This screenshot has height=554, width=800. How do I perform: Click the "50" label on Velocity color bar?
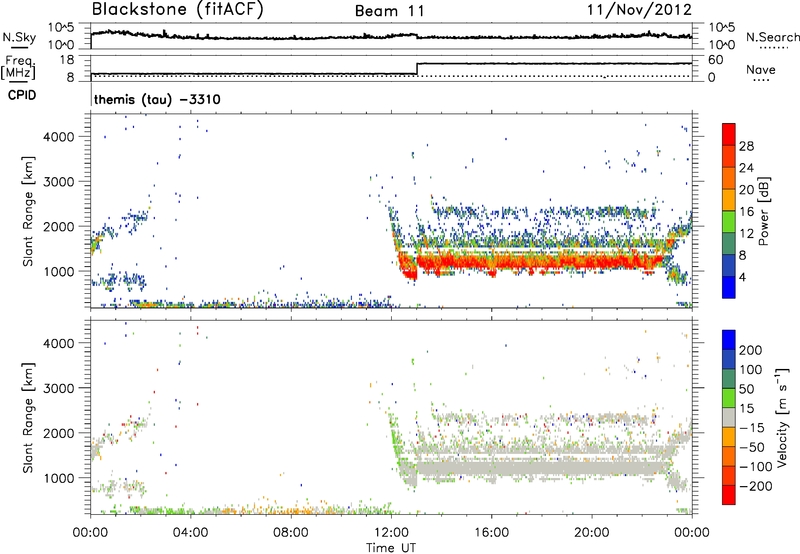(x=746, y=389)
